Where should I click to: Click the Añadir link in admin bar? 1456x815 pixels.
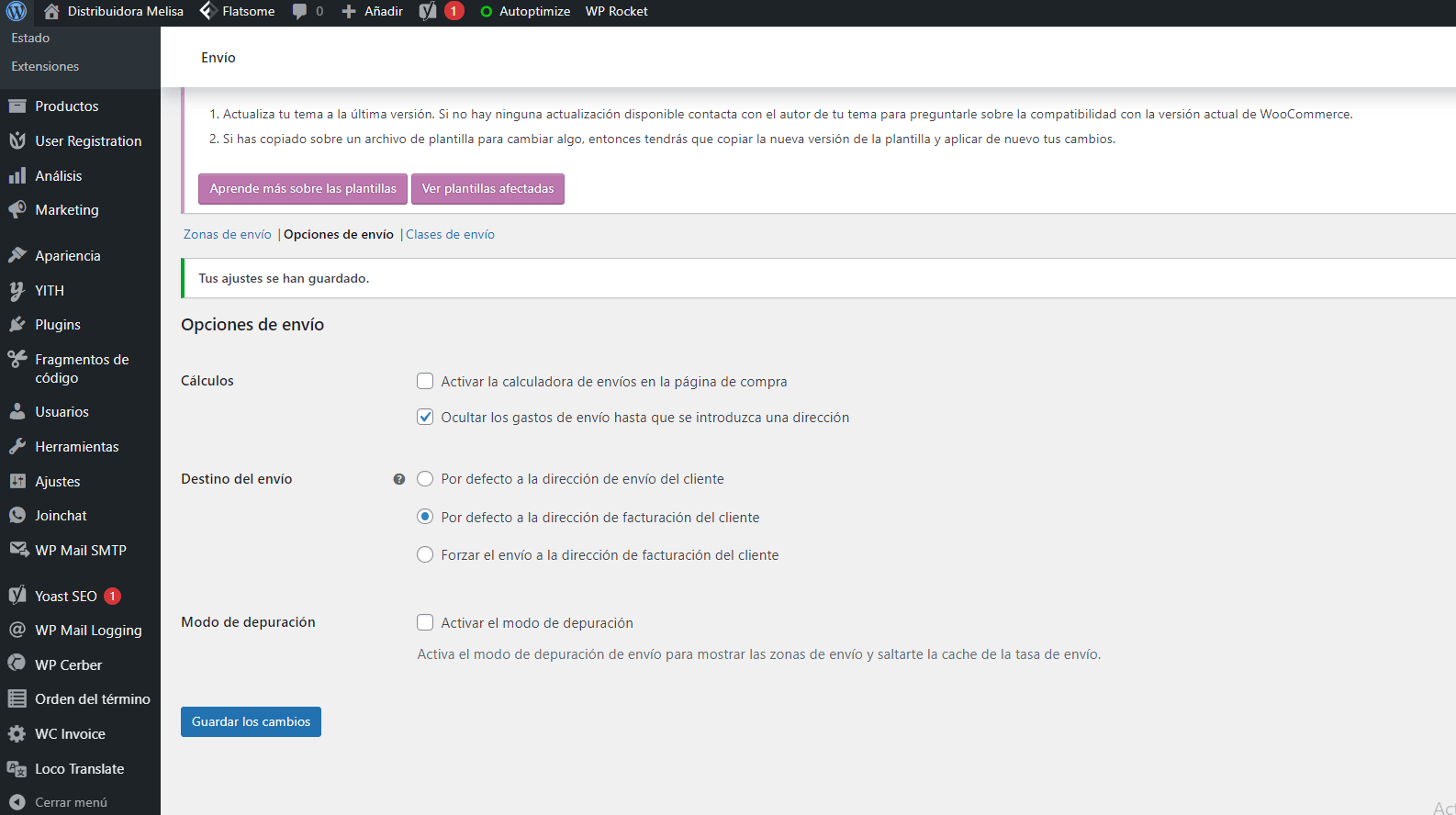(384, 12)
